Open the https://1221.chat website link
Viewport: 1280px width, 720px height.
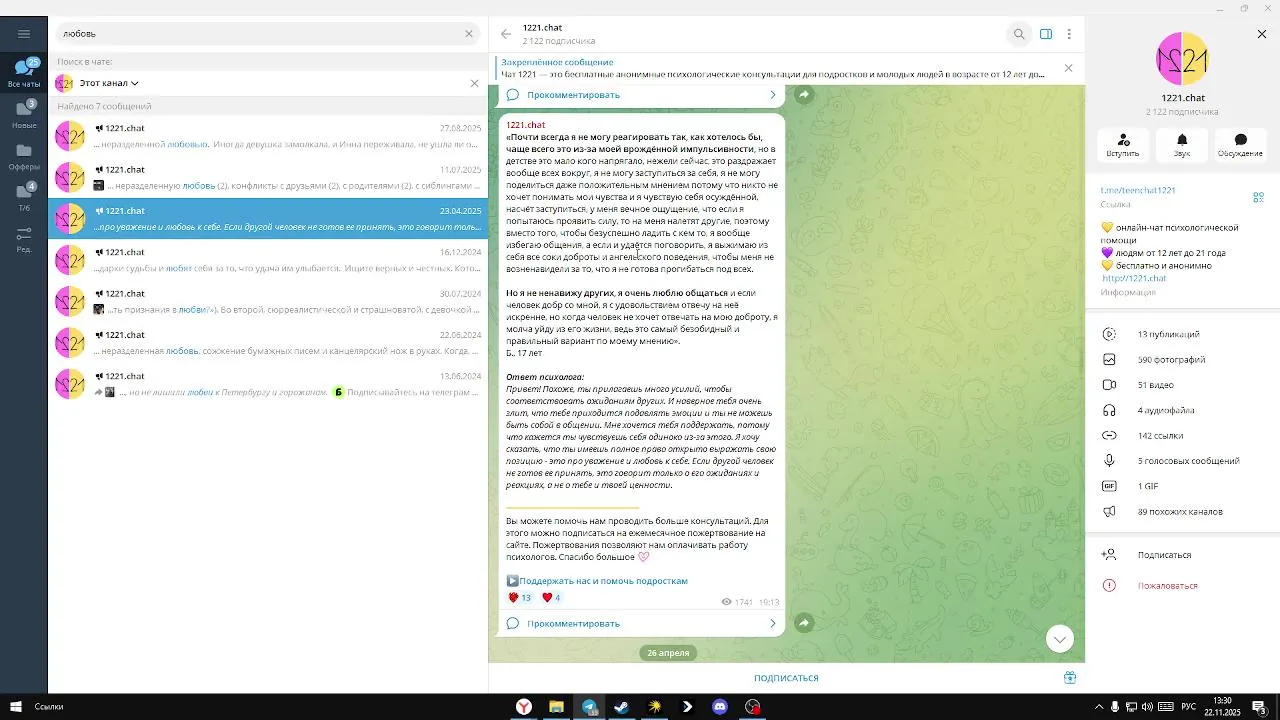tap(1134, 278)
